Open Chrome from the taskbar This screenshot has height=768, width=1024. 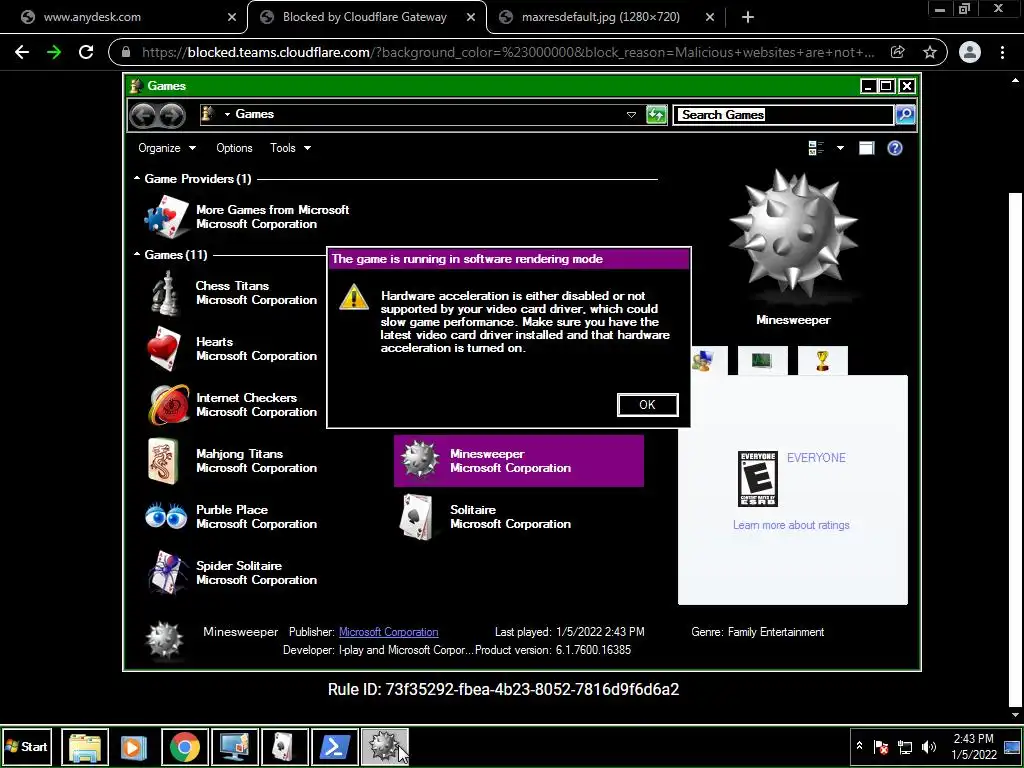click(185, 746)
